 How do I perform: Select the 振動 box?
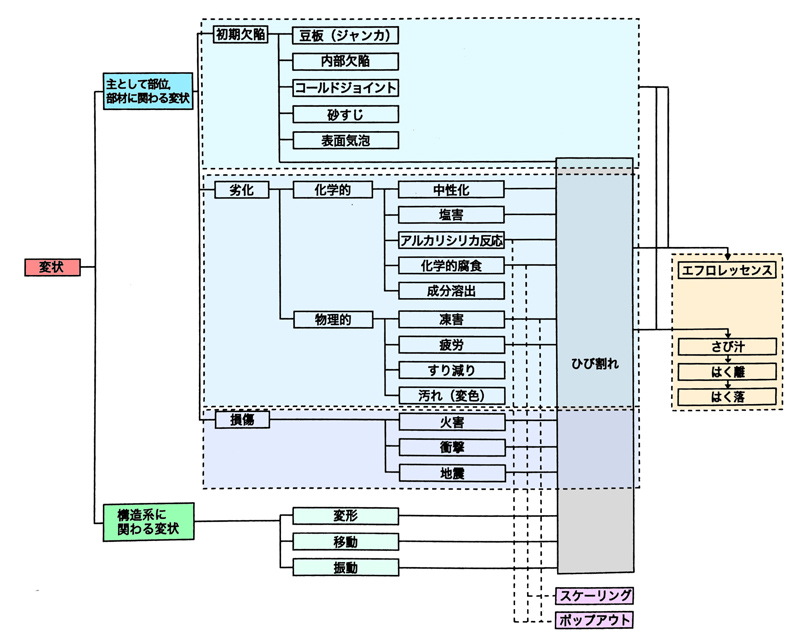tap(345, 568)
